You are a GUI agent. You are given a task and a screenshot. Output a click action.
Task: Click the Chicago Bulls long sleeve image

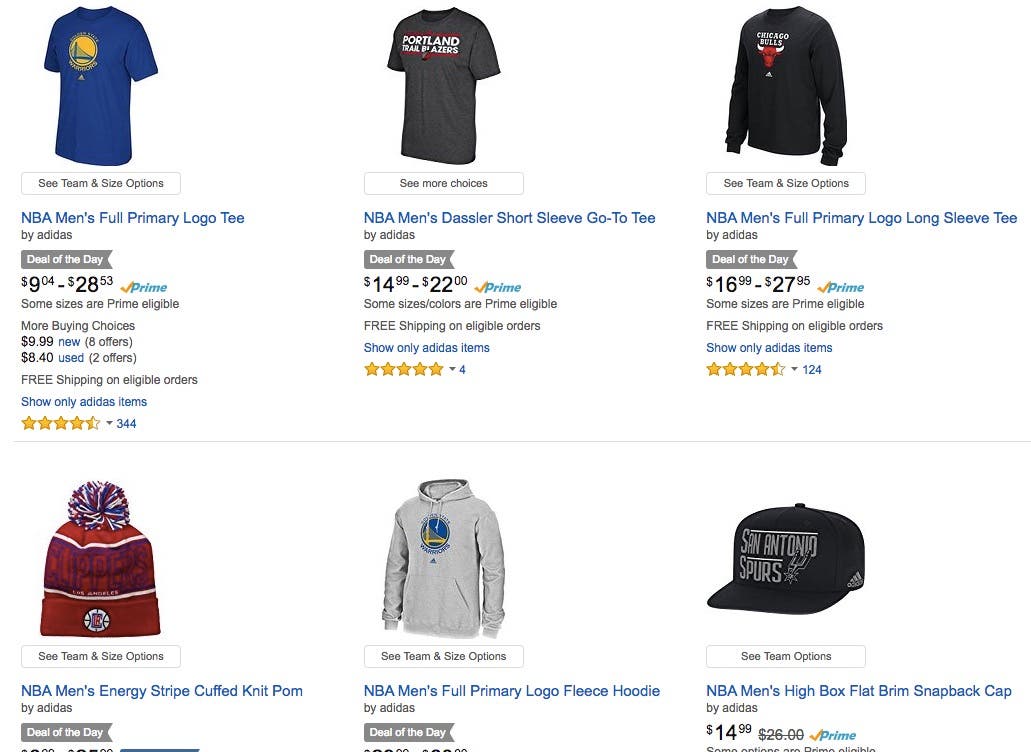(x=786, y=85)
